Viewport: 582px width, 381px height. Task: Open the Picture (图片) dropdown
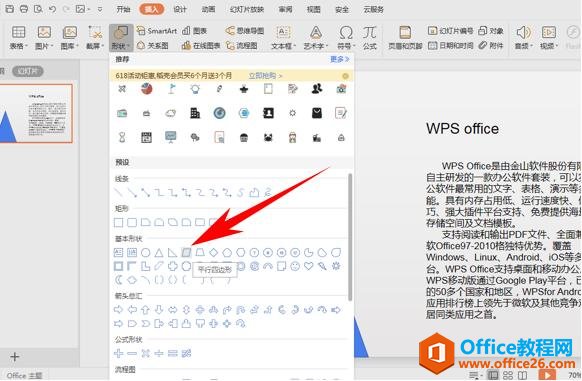coord(44,38)
